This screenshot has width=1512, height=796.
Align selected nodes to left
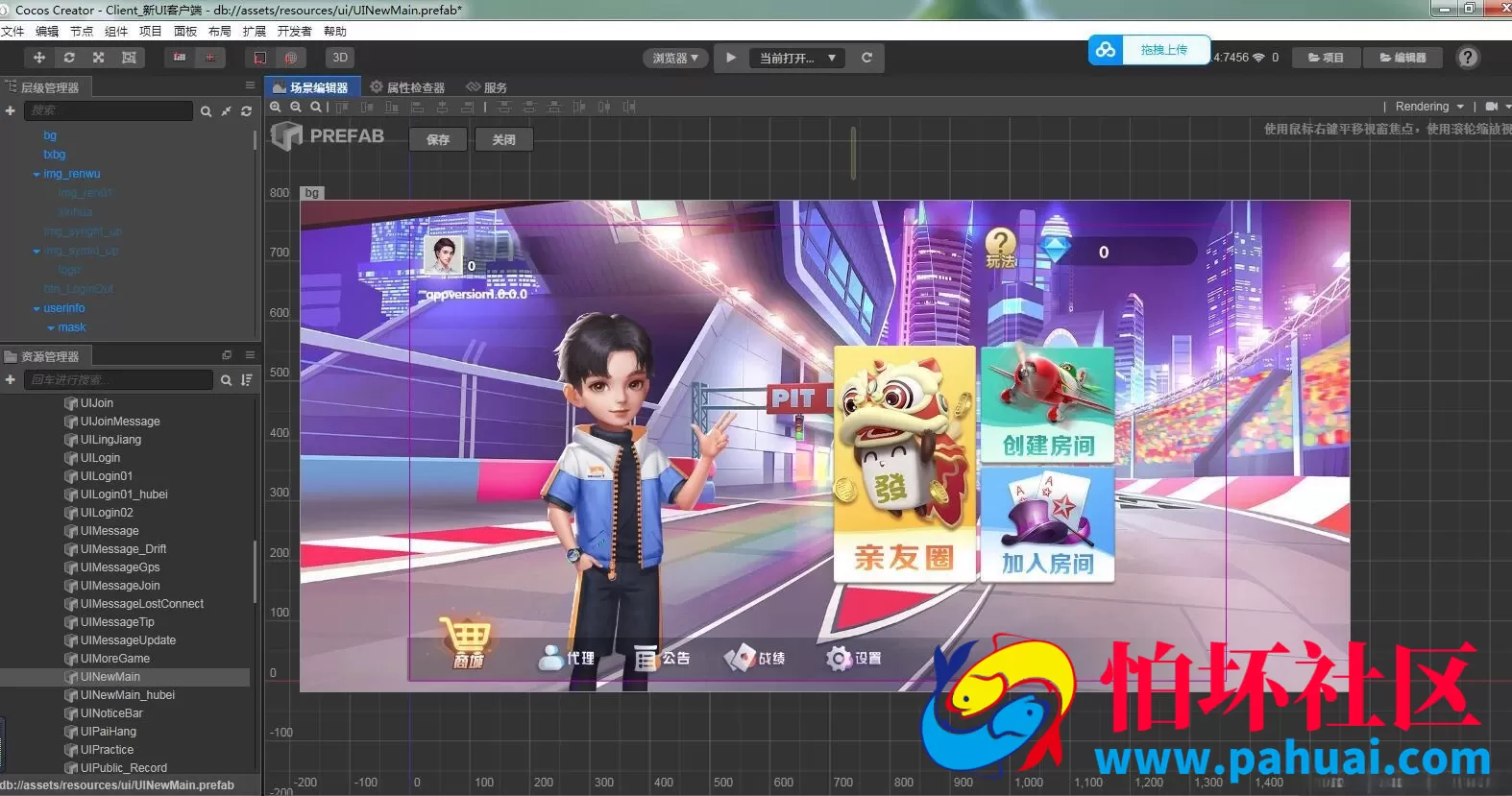pos(417,107)
